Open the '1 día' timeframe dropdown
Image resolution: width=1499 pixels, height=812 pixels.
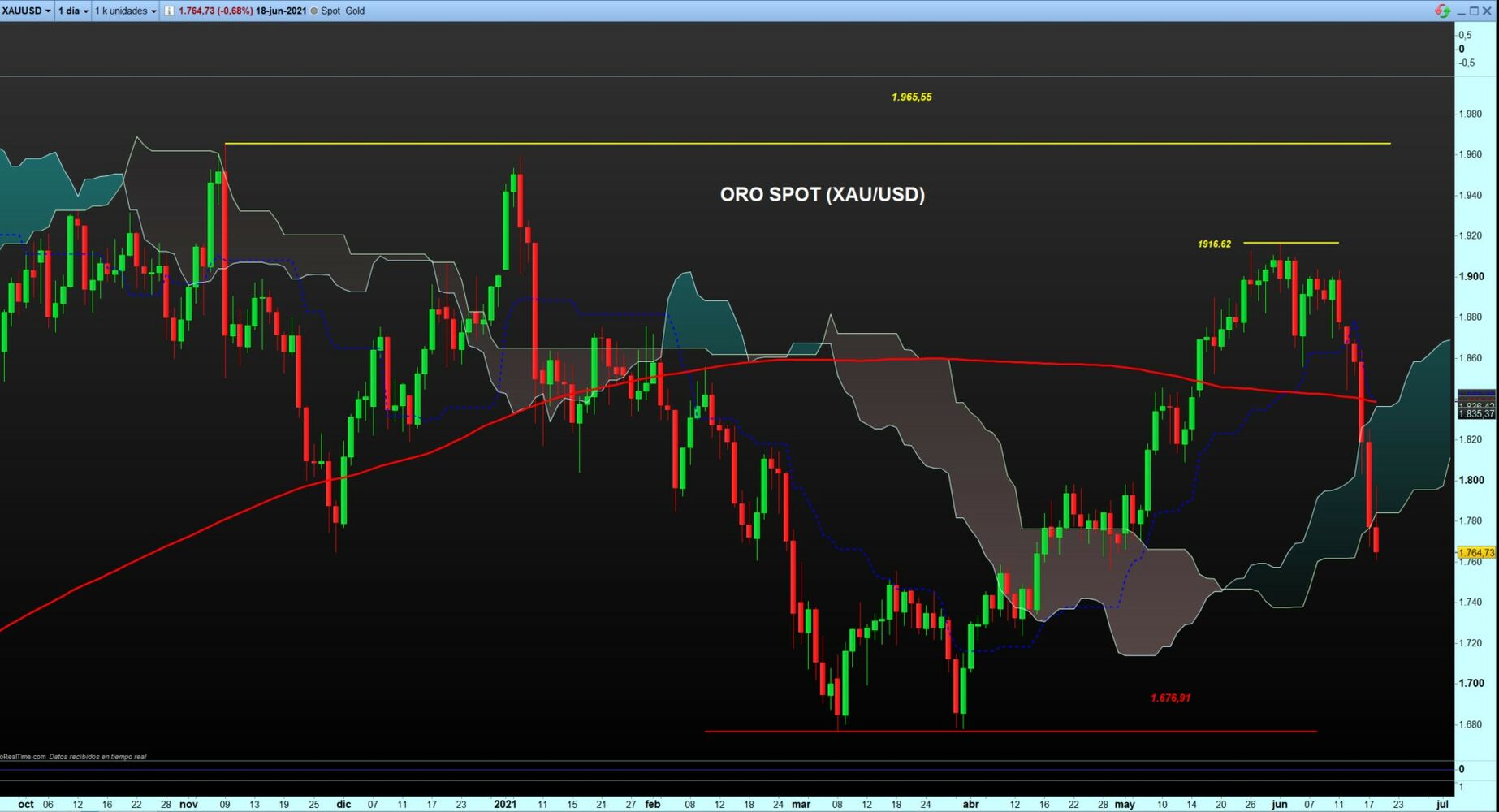click(73, 11)
